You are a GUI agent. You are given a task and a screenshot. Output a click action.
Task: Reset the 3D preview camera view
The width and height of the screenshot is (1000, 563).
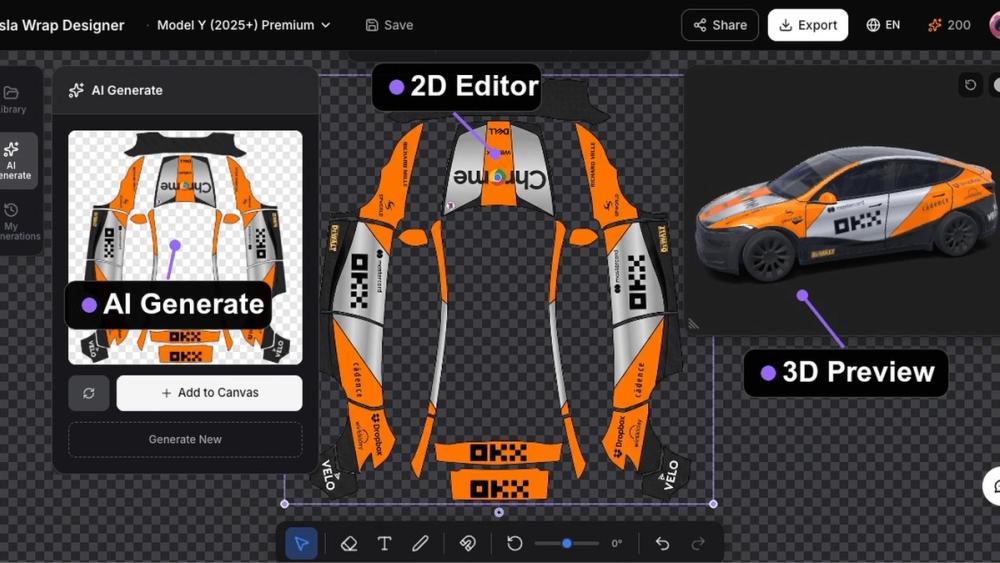971,85
